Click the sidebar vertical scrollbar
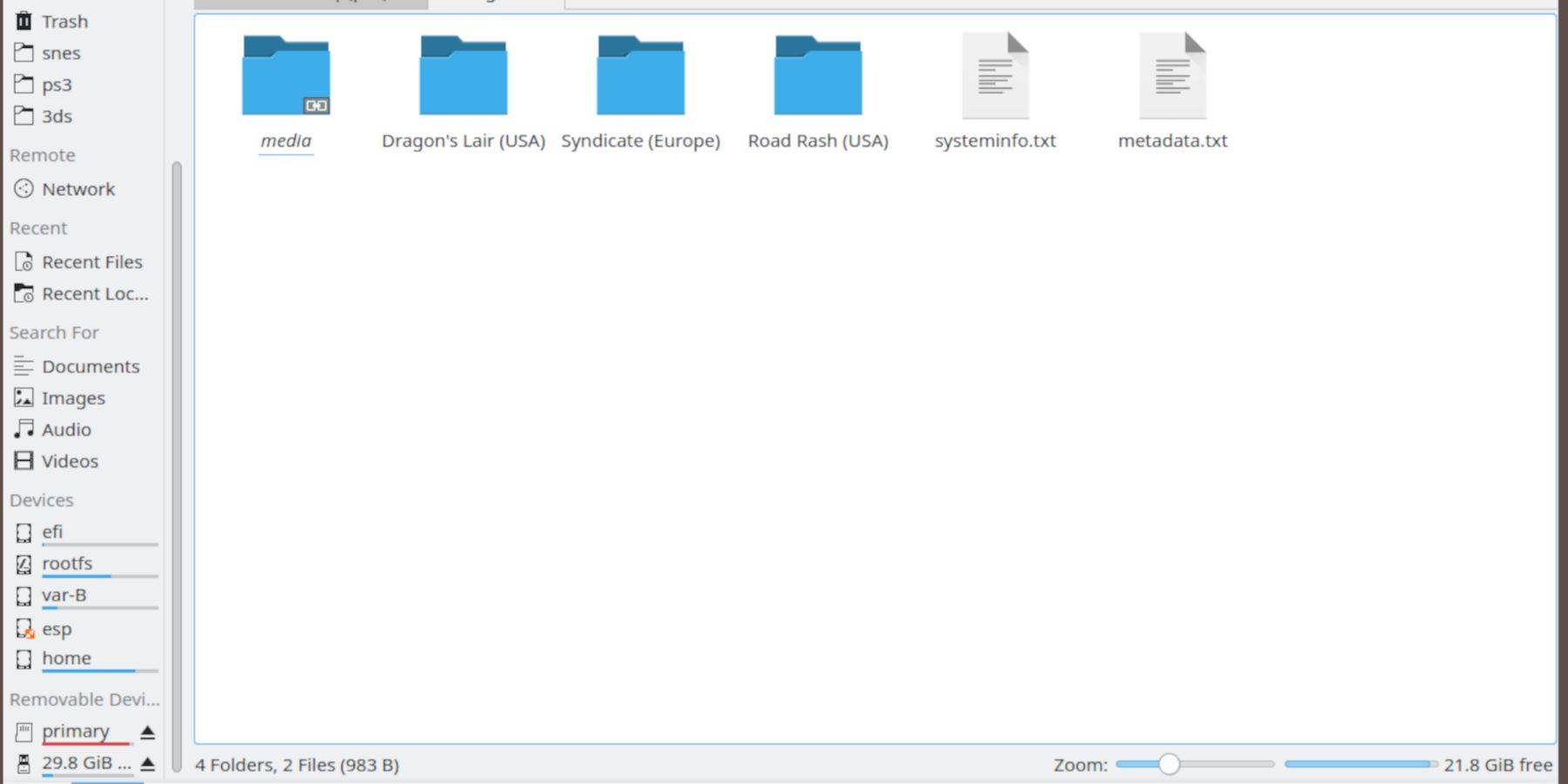Screen dimensions: 1568x784 177,436
